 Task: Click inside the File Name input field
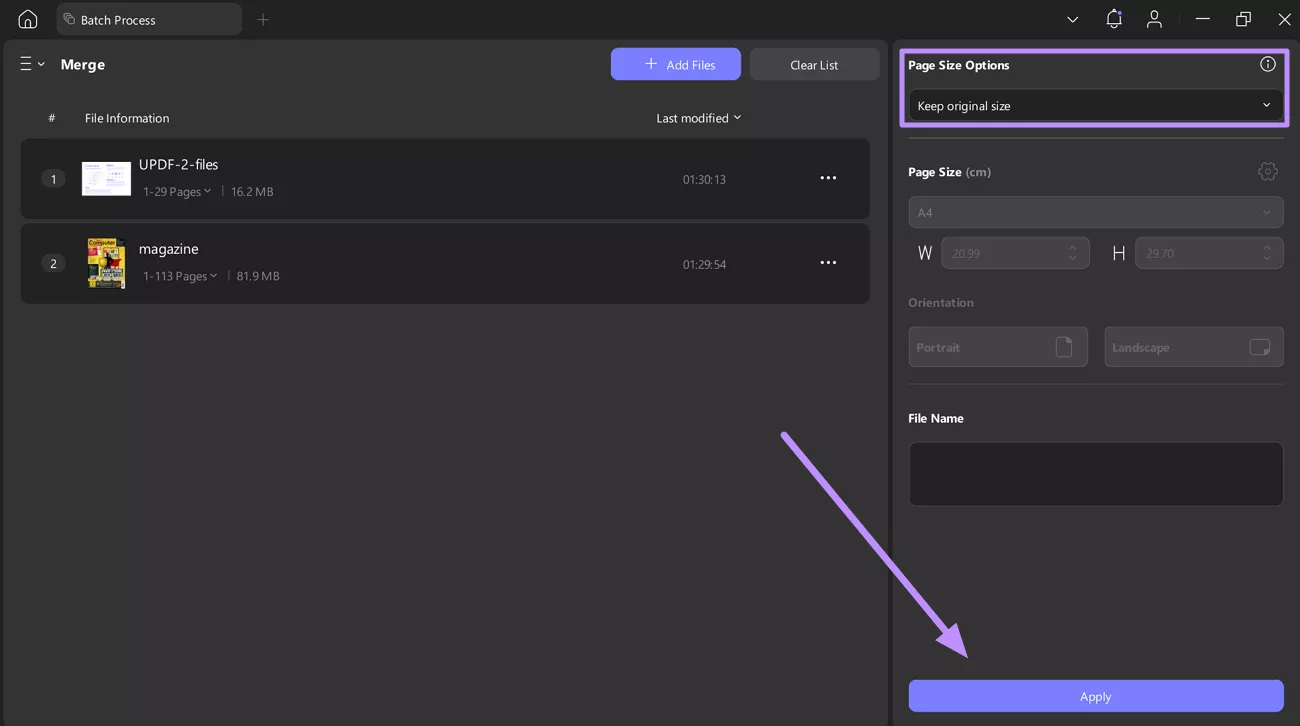1095,473
